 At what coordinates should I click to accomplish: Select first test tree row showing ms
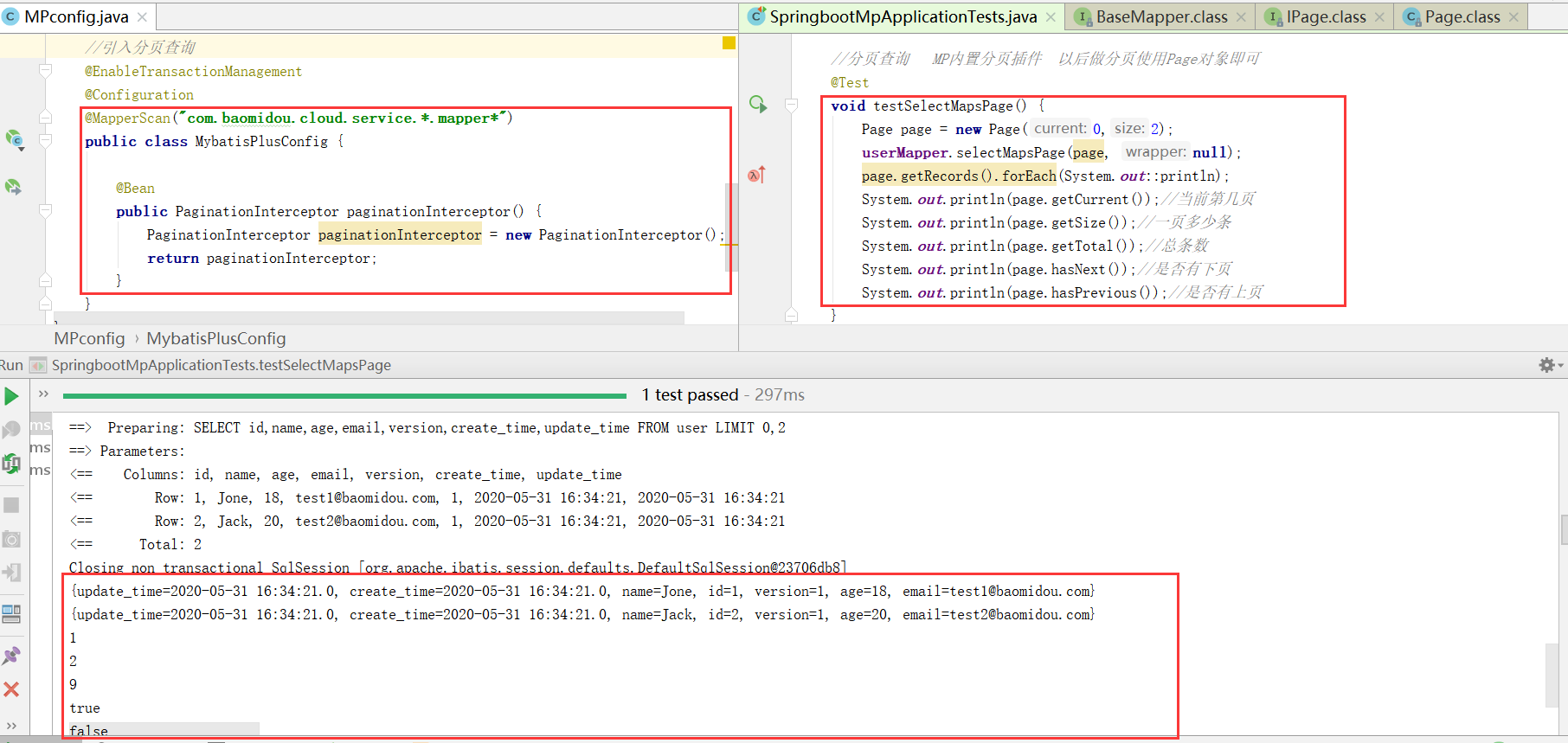[x=41, y=426]
